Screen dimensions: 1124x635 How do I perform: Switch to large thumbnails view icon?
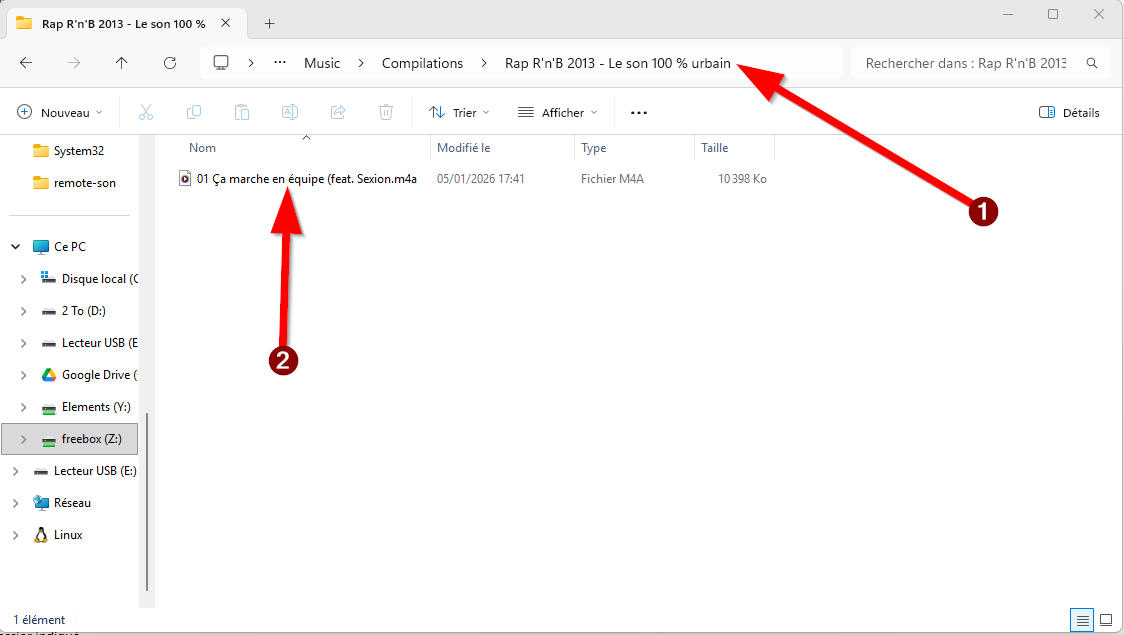coord(1105,620)
